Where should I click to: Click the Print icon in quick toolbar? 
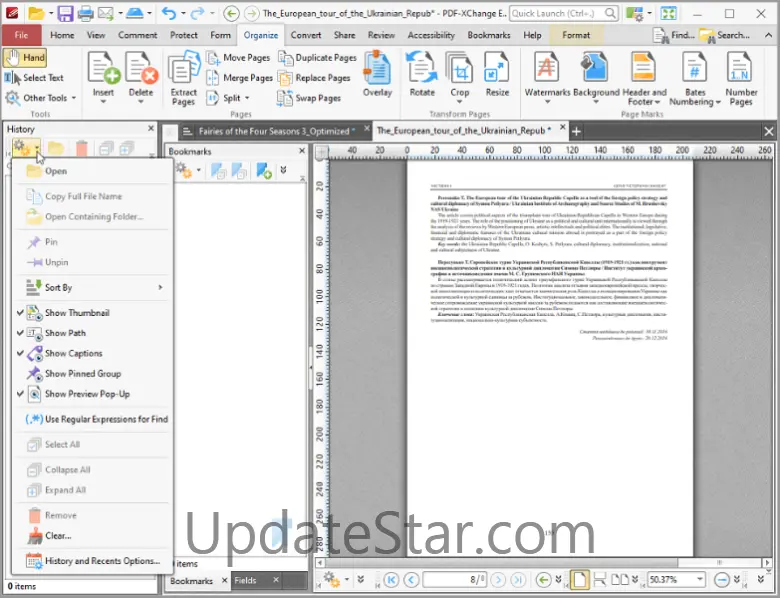pyautogui.click(x=86, y=13)
